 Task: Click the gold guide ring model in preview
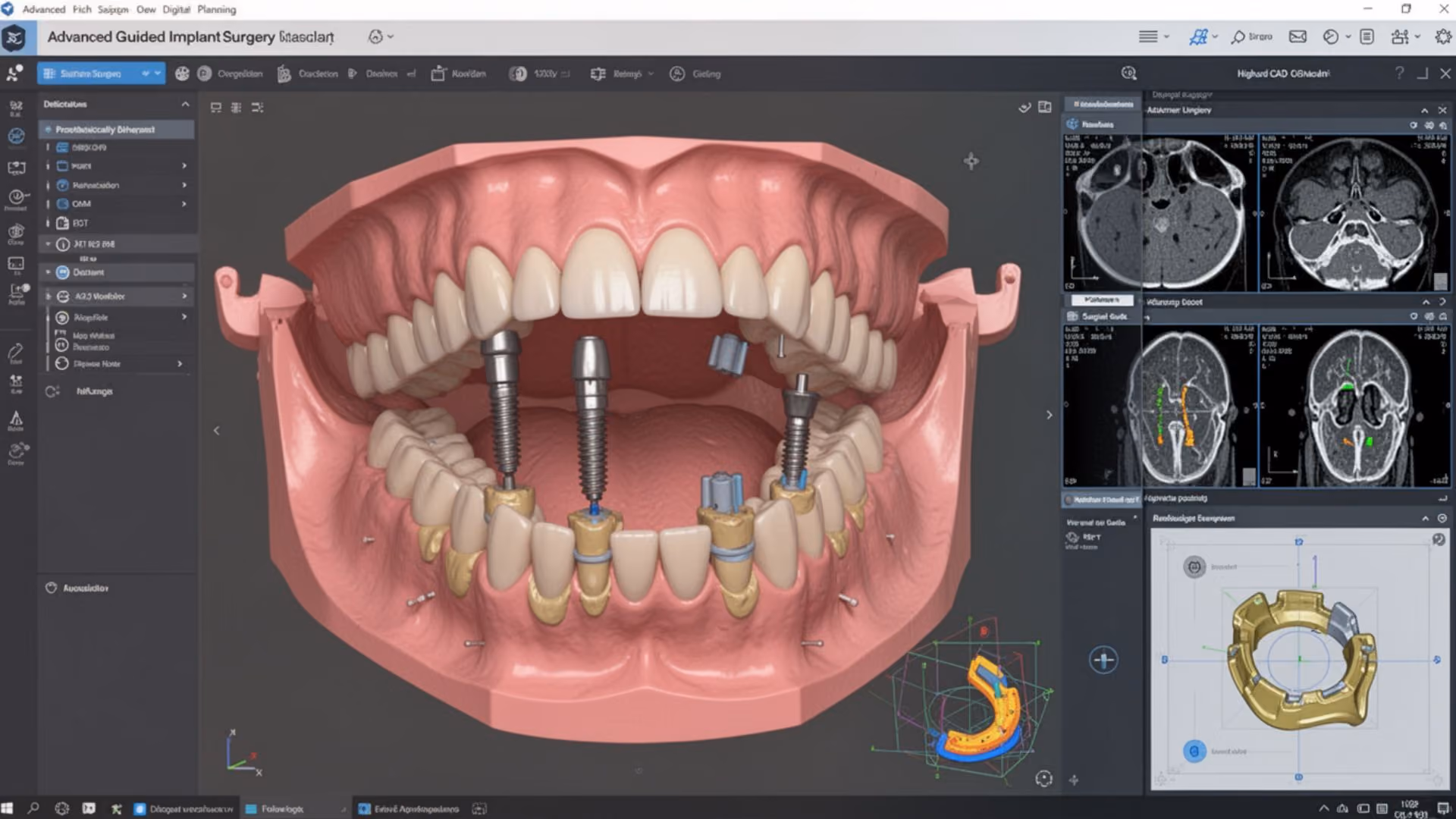[x=1301, y=660]
